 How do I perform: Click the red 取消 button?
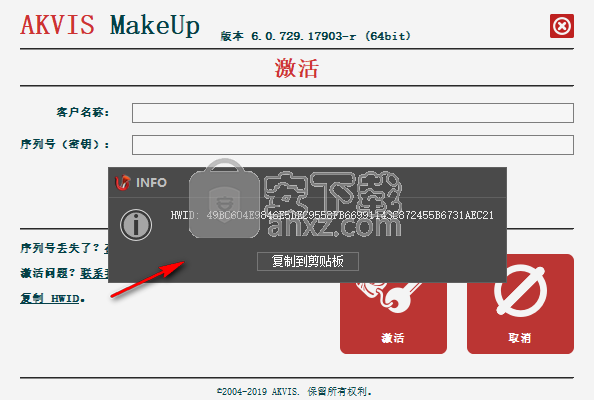520,304
